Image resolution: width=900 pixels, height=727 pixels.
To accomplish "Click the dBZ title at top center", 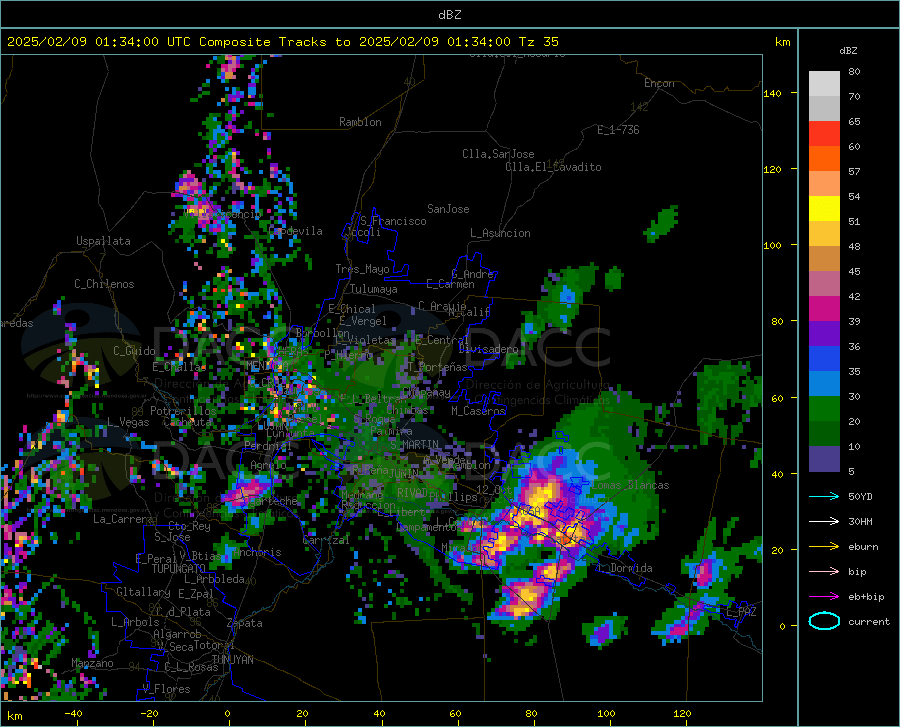I will (x=449, y=15).
